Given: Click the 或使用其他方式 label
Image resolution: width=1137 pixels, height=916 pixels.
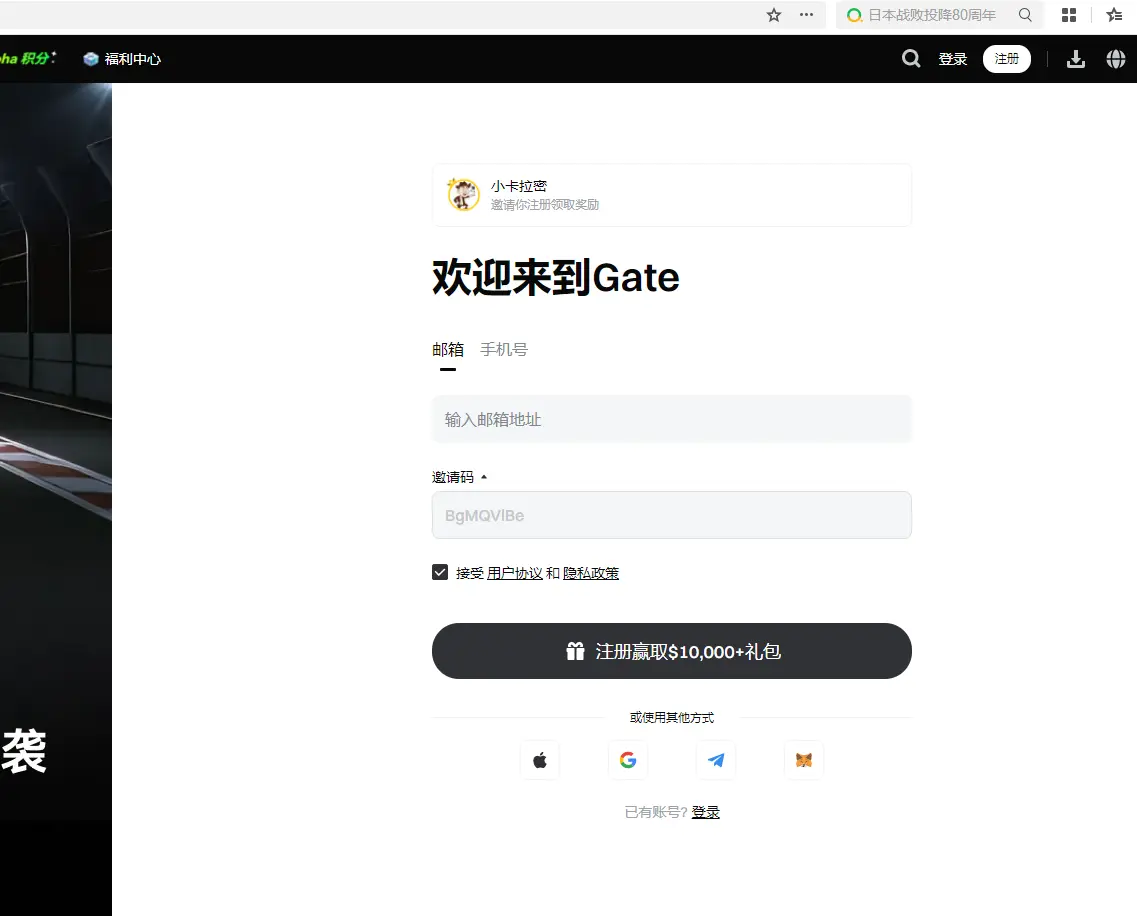Looking at the screenshot, I should pyautogui.click(x=671, y=717).
